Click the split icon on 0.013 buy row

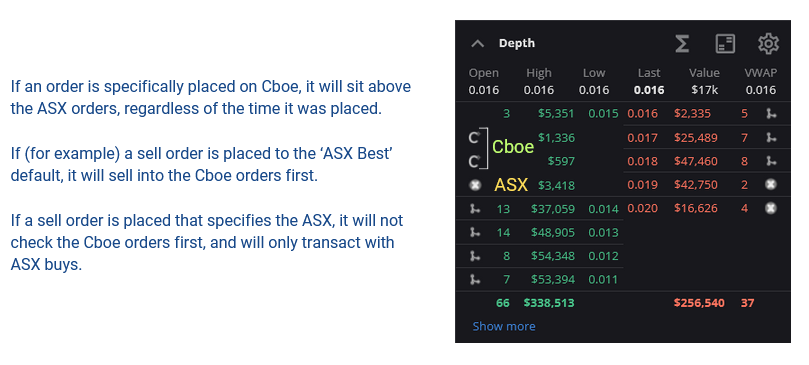pos(476,232)
